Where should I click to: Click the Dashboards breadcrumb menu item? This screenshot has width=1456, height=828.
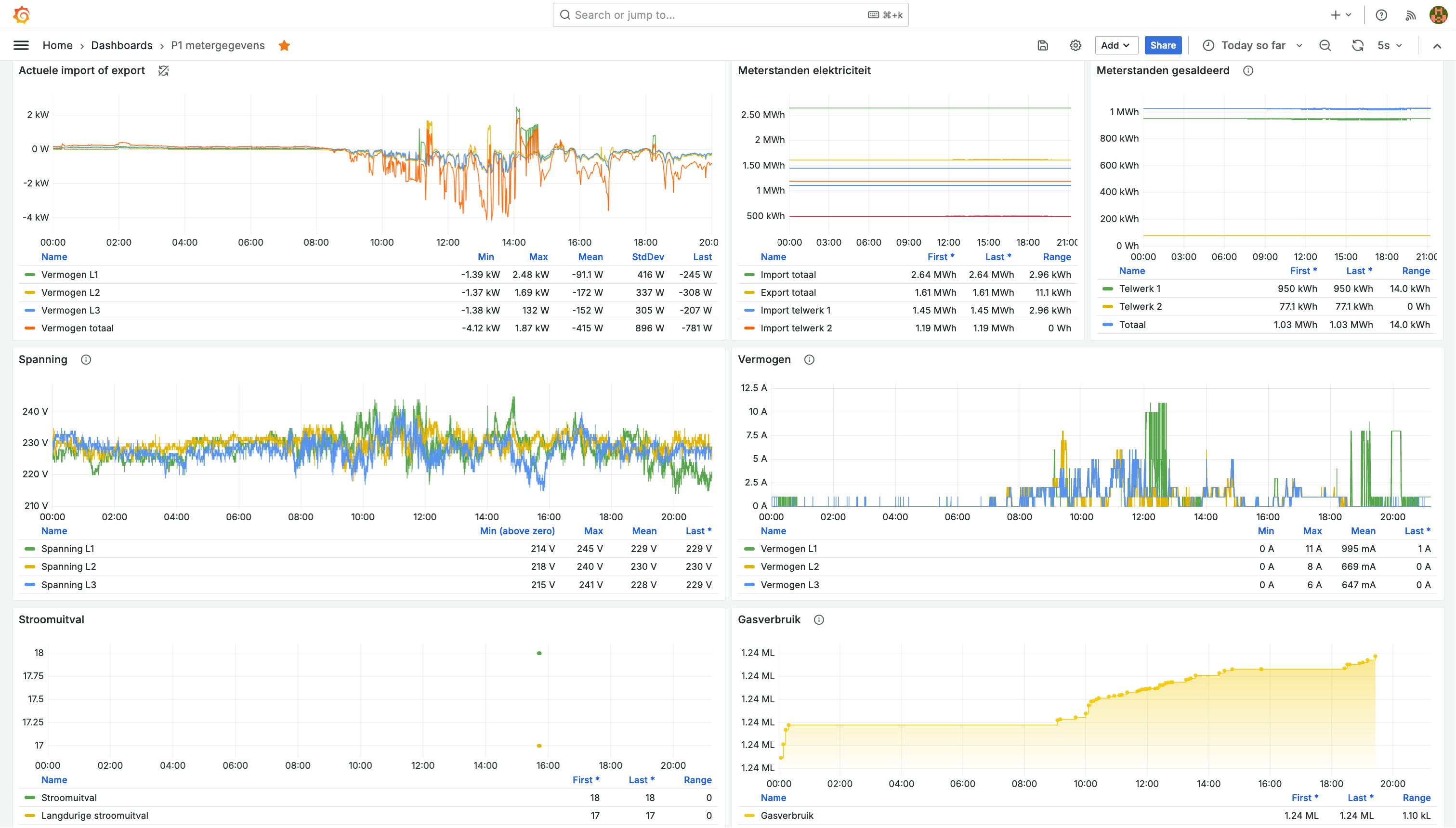pyautogui.click(x=121, y=45)
